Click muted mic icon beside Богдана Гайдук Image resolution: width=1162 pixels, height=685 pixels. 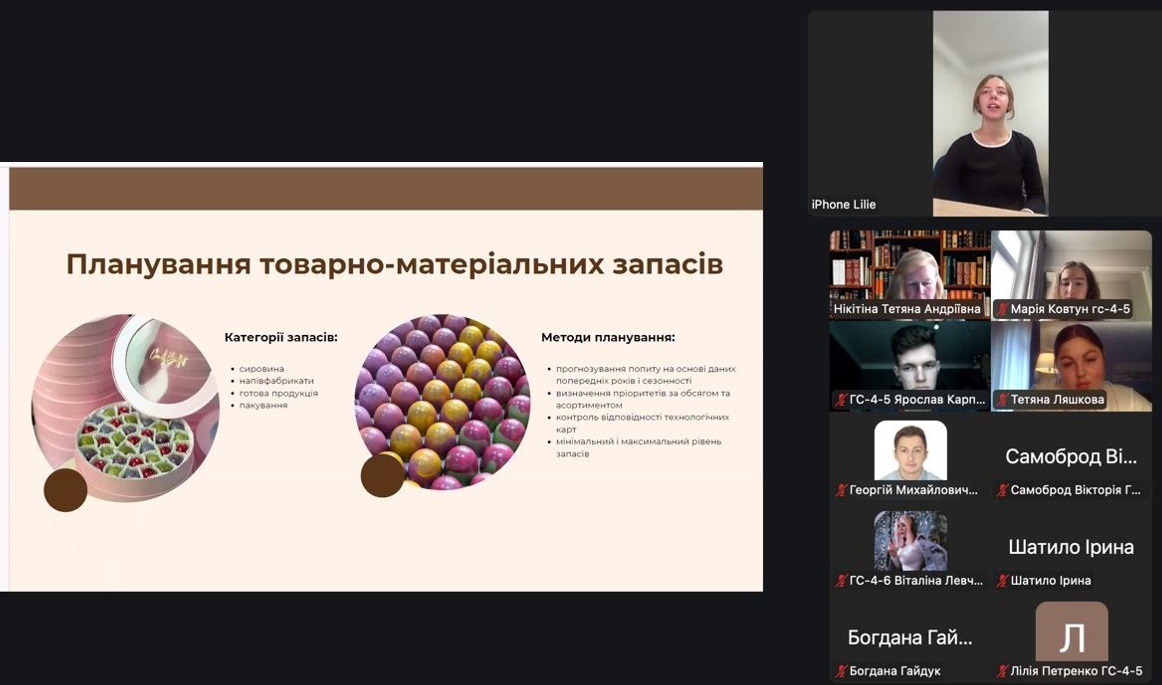[x=841, y=671]
